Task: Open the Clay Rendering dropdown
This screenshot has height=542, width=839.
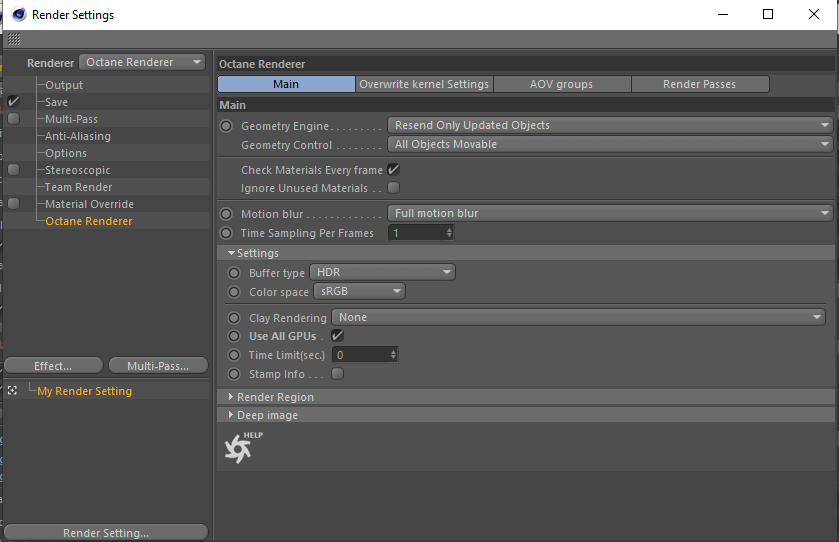Action: point(578,317)
